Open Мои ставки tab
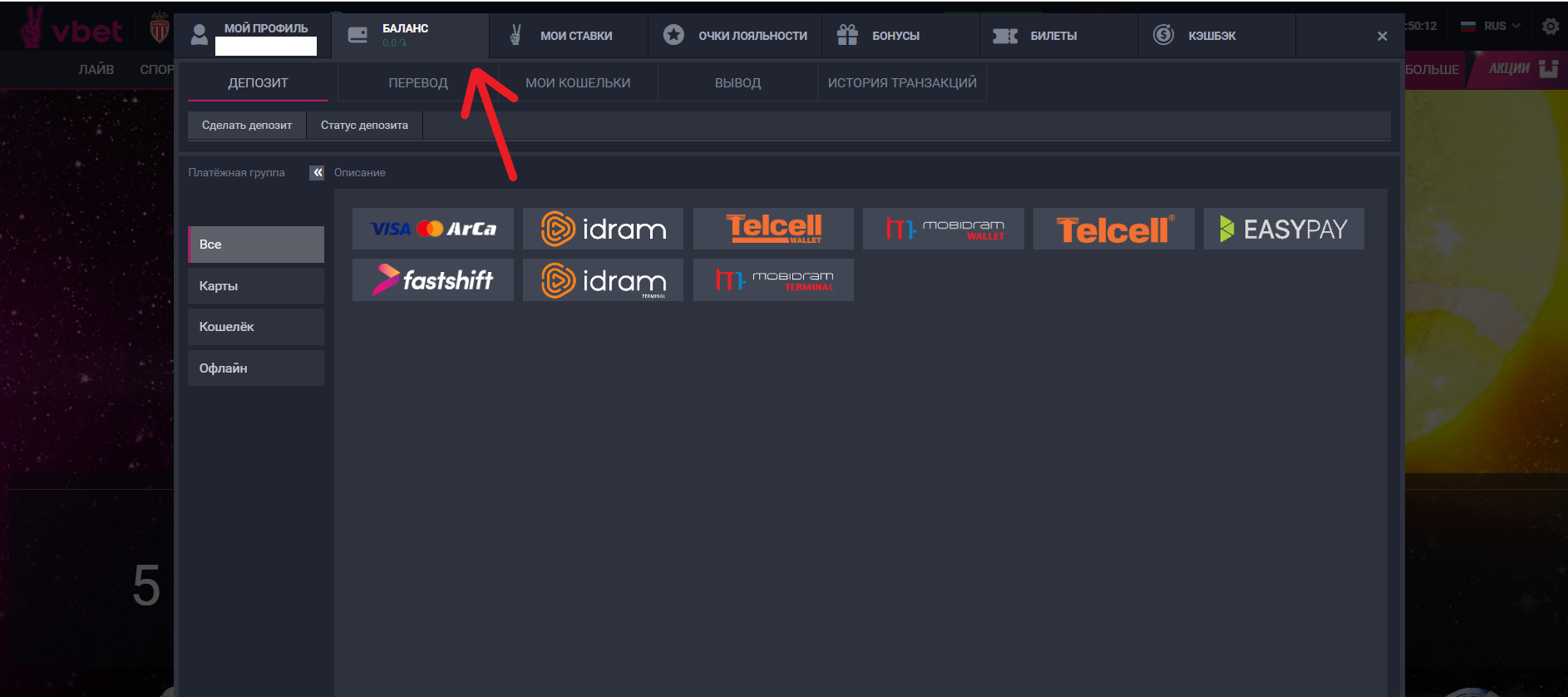Image resolution: width=1568 pixels, height=697 pixels. [x=569, y=35]
